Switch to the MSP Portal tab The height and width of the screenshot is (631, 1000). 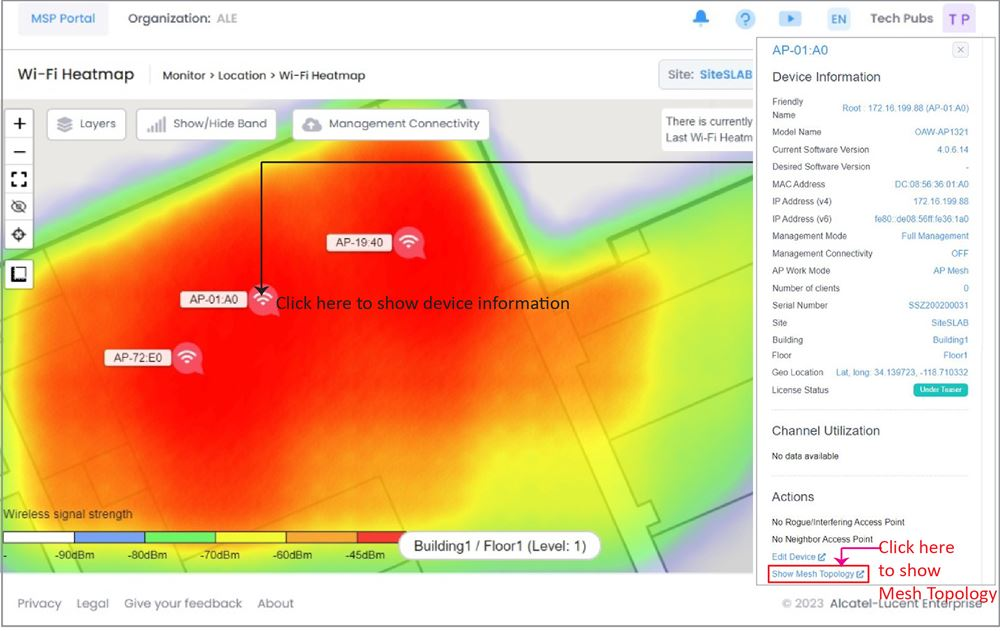coord(61,18)
